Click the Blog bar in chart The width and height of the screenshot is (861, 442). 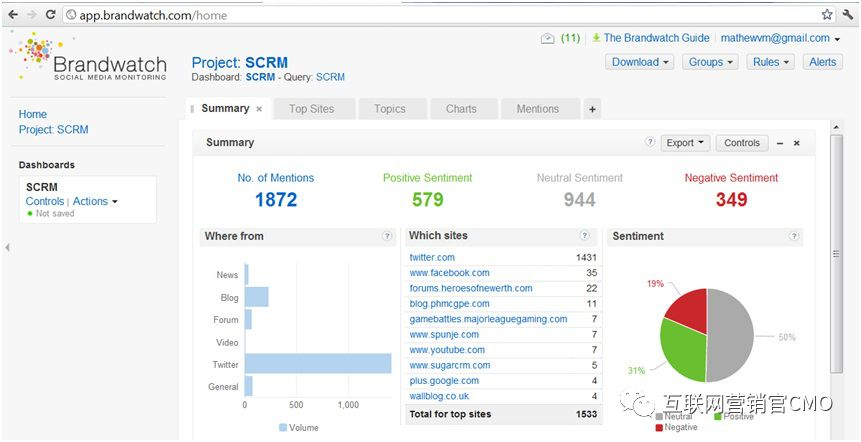[x=256, y=296]
